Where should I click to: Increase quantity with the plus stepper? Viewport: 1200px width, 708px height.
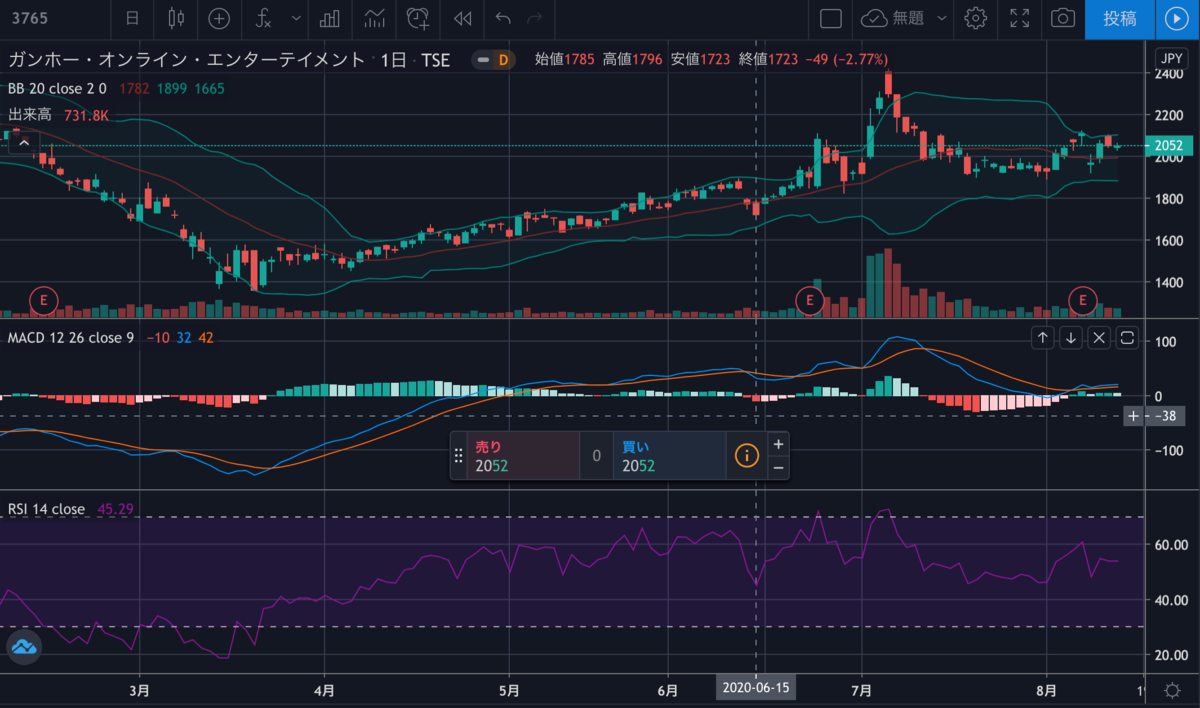[x=778, y=444]
